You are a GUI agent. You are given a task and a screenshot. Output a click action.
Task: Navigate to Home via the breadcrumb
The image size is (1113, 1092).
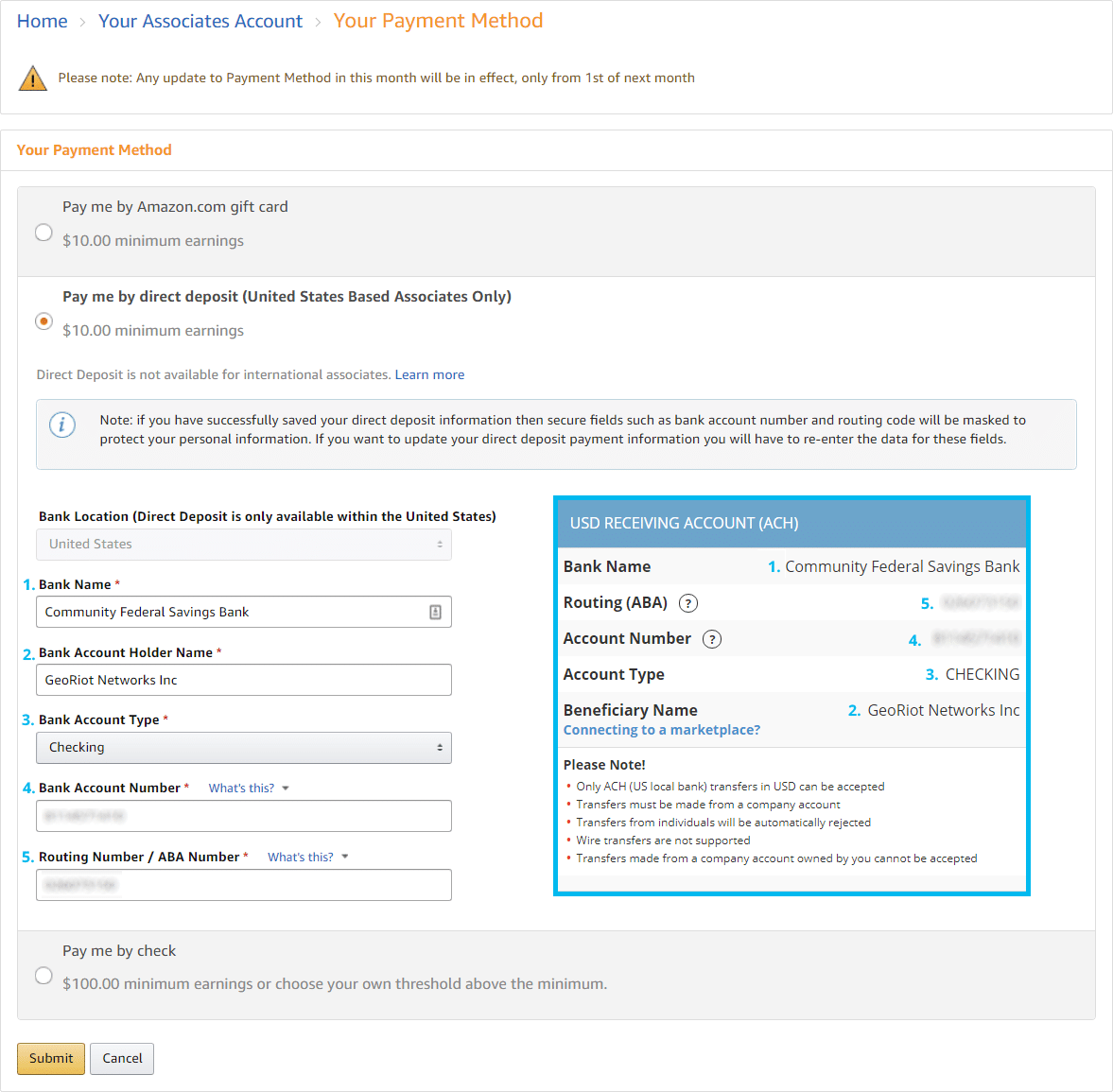tap(42, 20)
